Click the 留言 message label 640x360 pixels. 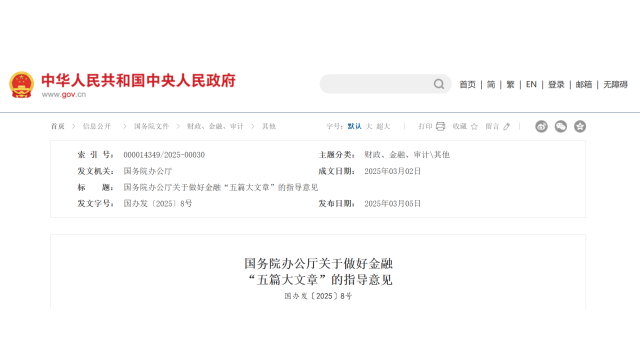pos(492,127)
